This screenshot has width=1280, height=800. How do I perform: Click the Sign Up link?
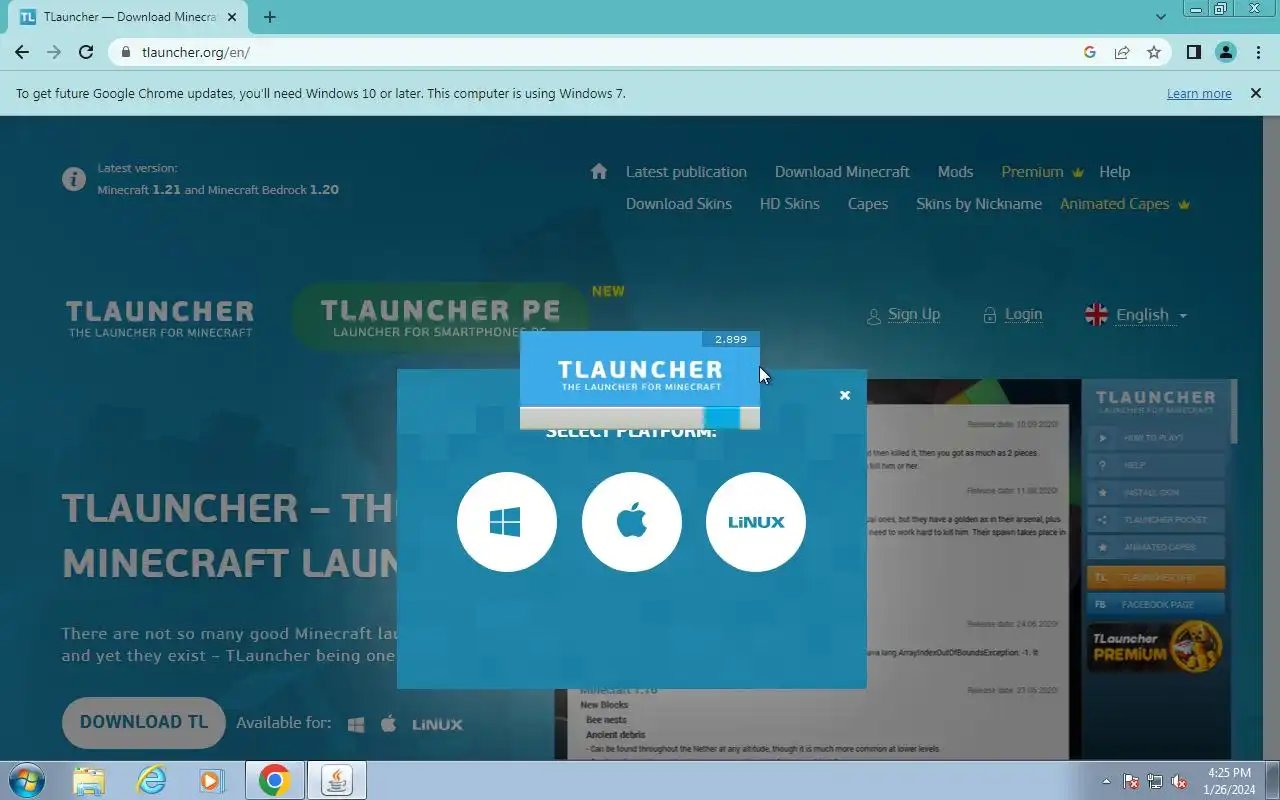point(903,314)
